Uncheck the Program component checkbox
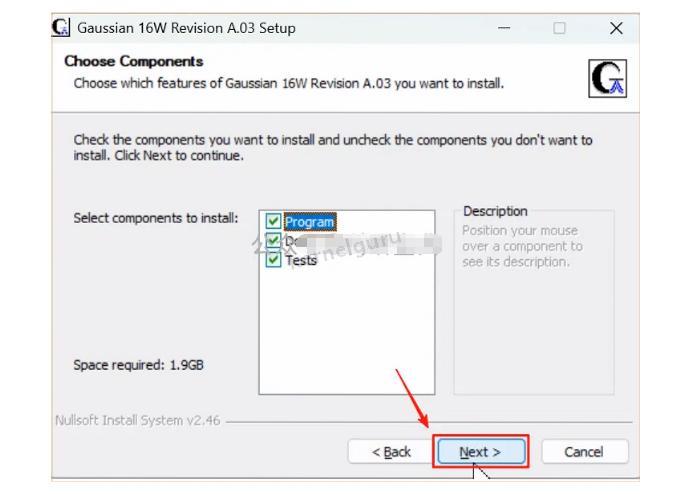 pyautogui.click(x=273, y=221)
